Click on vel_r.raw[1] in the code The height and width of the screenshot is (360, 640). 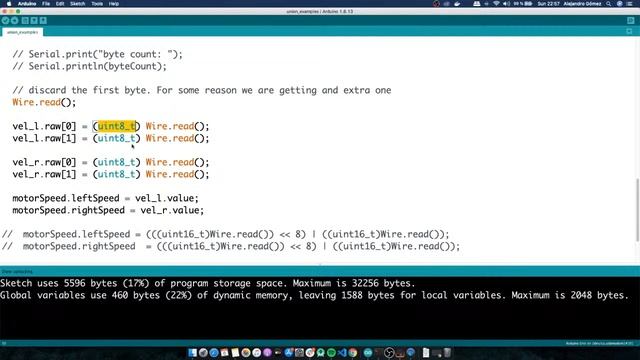[44, 174]
